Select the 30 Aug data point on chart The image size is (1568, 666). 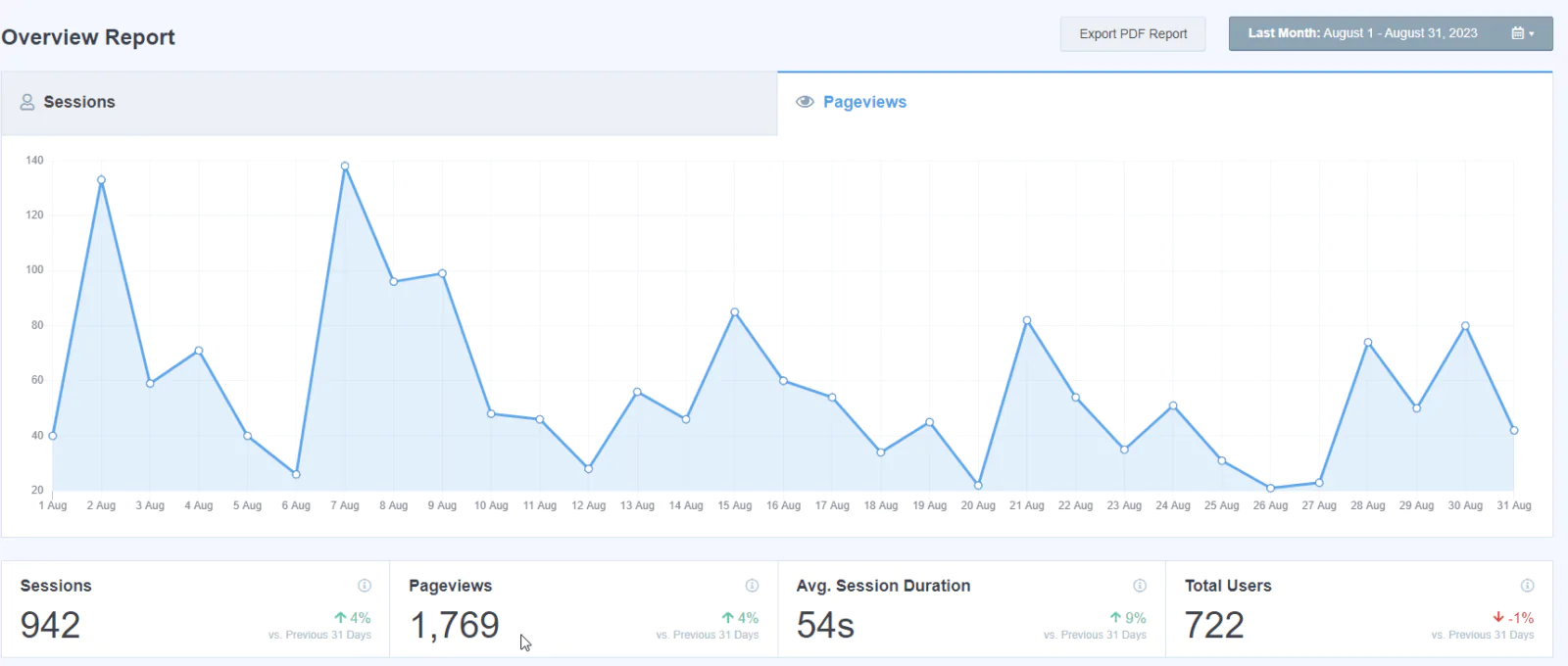click(1465, 326)
